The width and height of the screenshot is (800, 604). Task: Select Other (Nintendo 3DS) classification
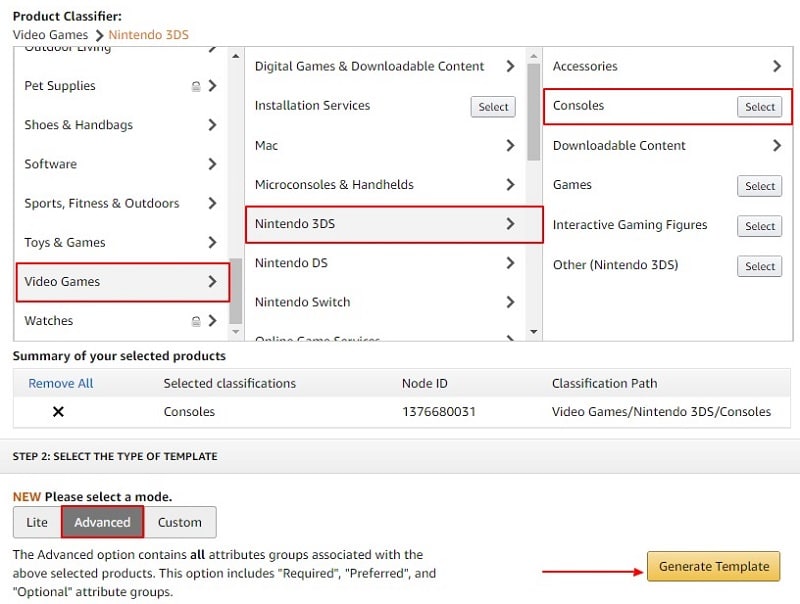759,266
